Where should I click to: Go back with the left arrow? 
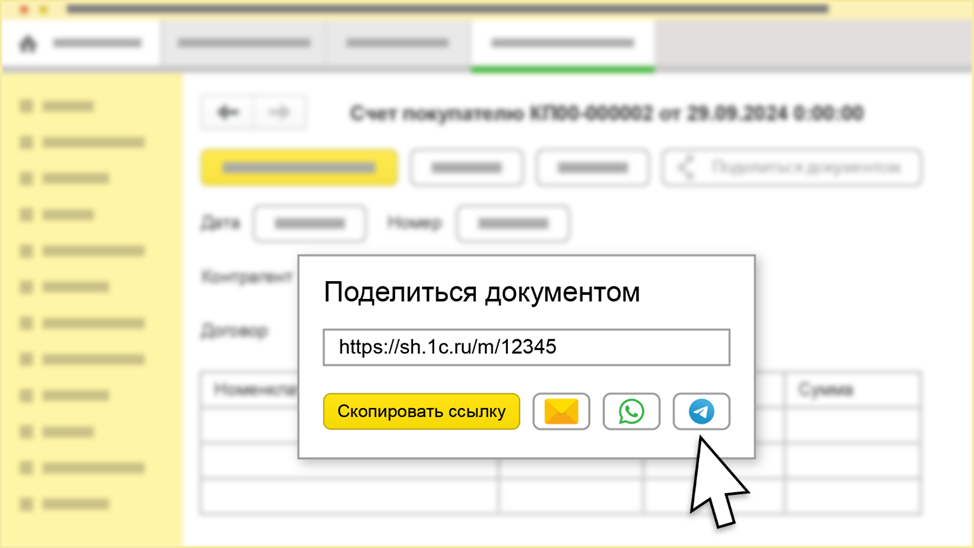[228, 113]
